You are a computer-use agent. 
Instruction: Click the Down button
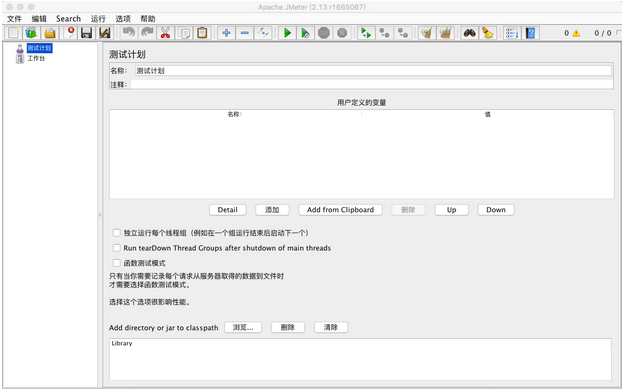(x=496, y=210)
